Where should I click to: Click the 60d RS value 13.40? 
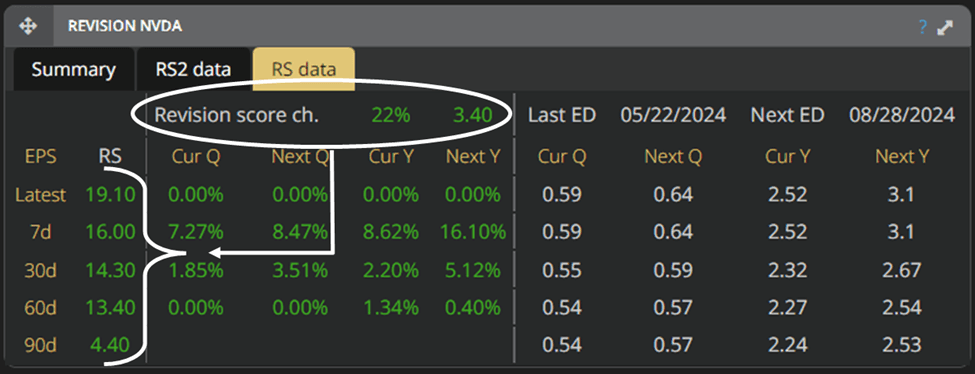pyautogui.click(x=109, y=307)
